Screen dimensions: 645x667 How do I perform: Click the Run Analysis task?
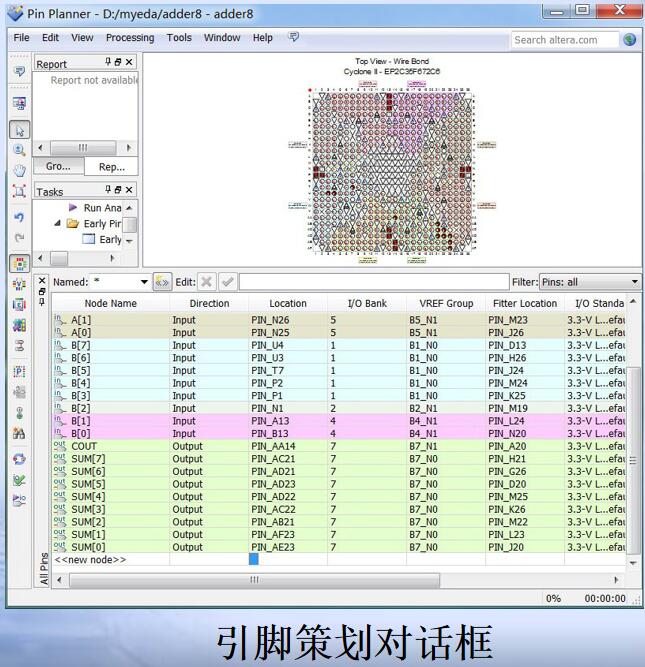pos(102,208)
